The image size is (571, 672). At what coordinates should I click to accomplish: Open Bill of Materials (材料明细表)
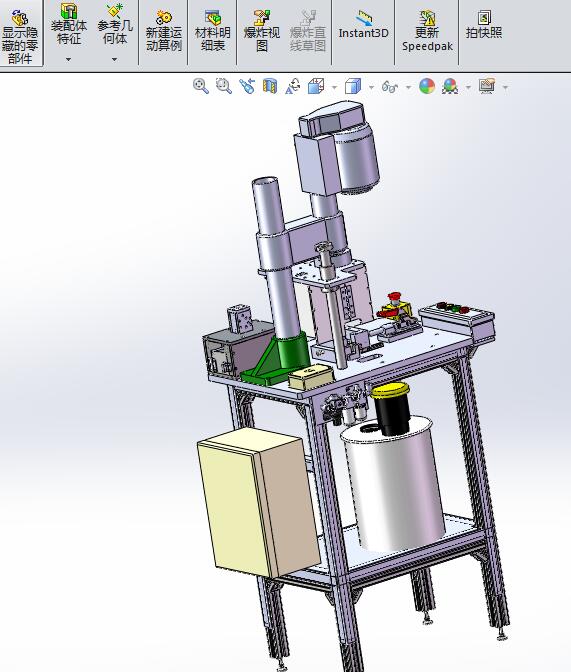[213, 32]
